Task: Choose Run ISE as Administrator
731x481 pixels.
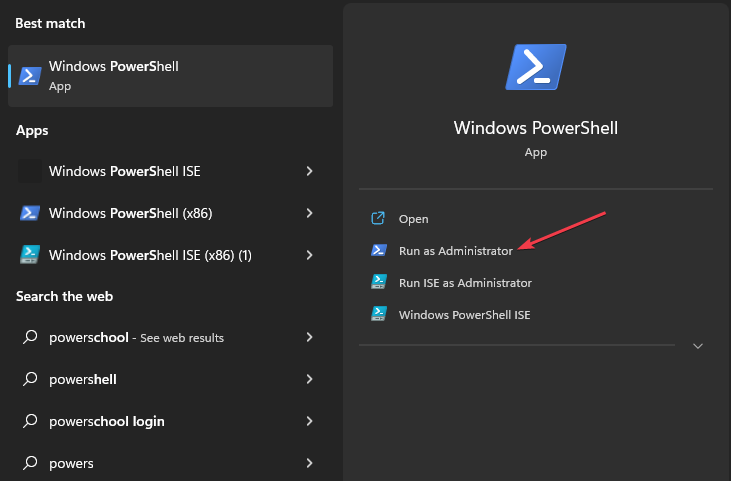Action: click(465, 283)
